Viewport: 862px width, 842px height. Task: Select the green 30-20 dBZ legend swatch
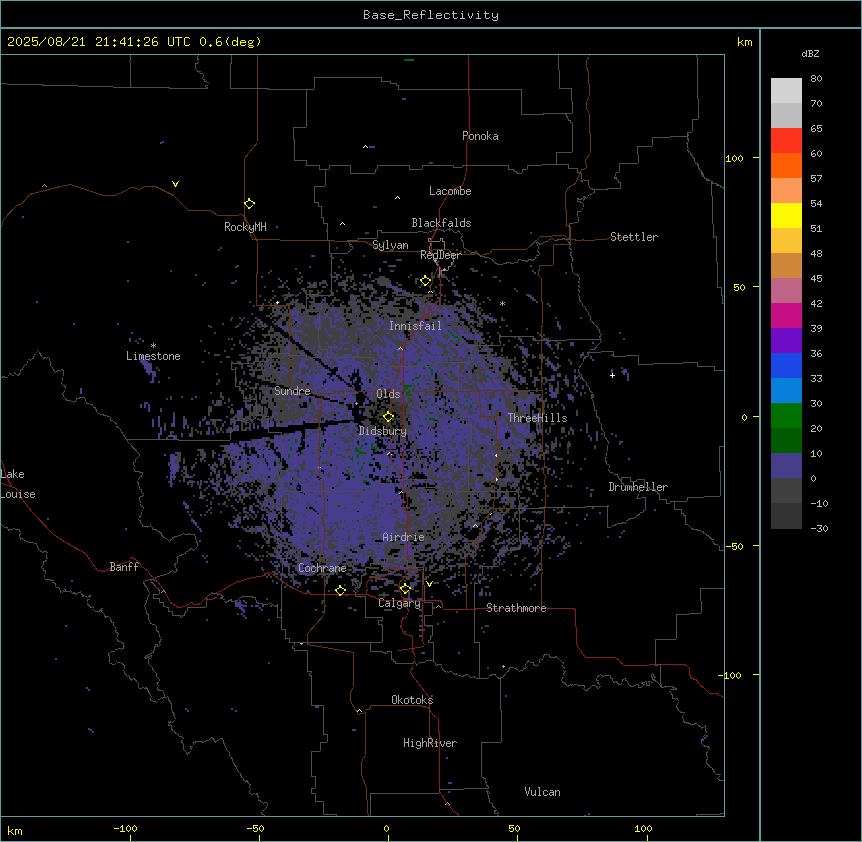point(786,416)
